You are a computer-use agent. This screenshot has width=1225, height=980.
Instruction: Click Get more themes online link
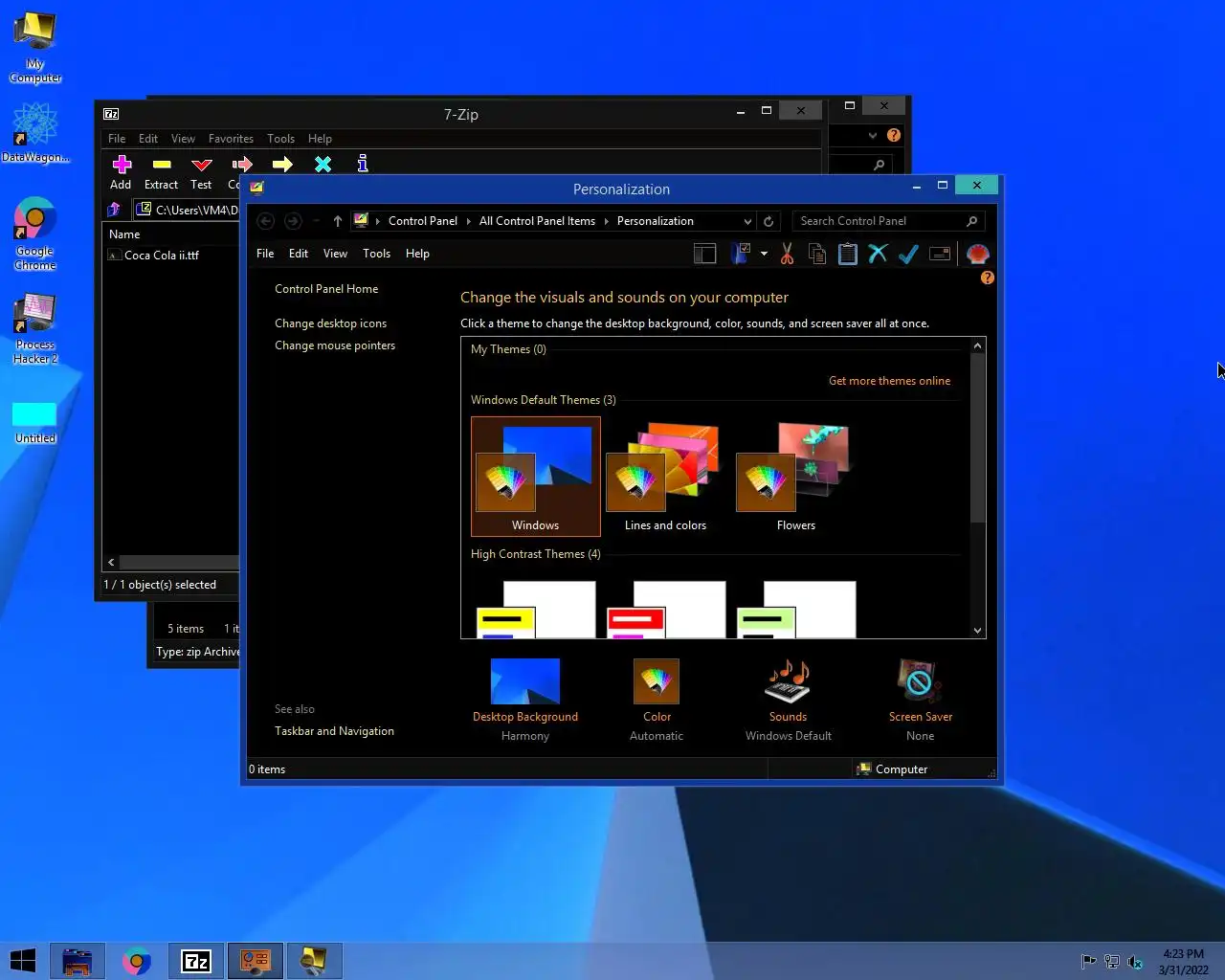pos(889,381)
